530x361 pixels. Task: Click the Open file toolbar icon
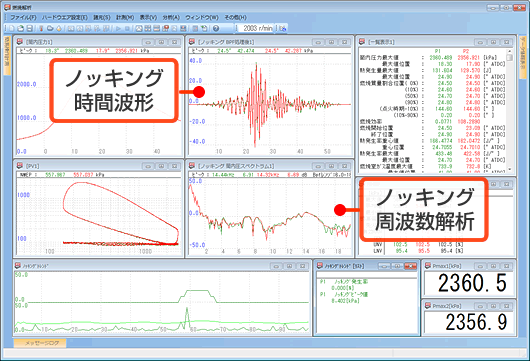pyautogui.click(x=21, y=28)
